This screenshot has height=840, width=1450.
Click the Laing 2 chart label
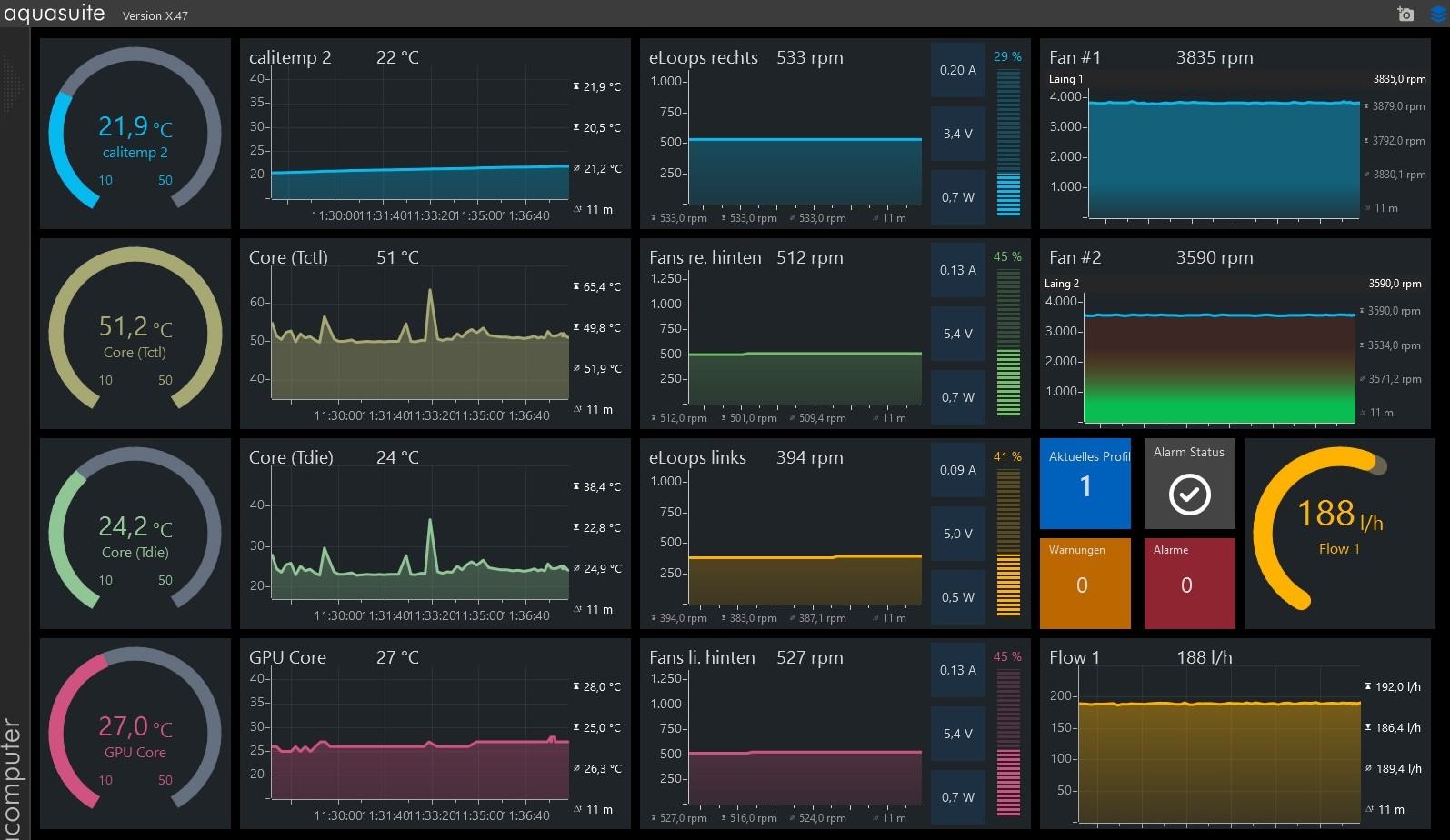pyautogui.click(x=1062, y=284)
